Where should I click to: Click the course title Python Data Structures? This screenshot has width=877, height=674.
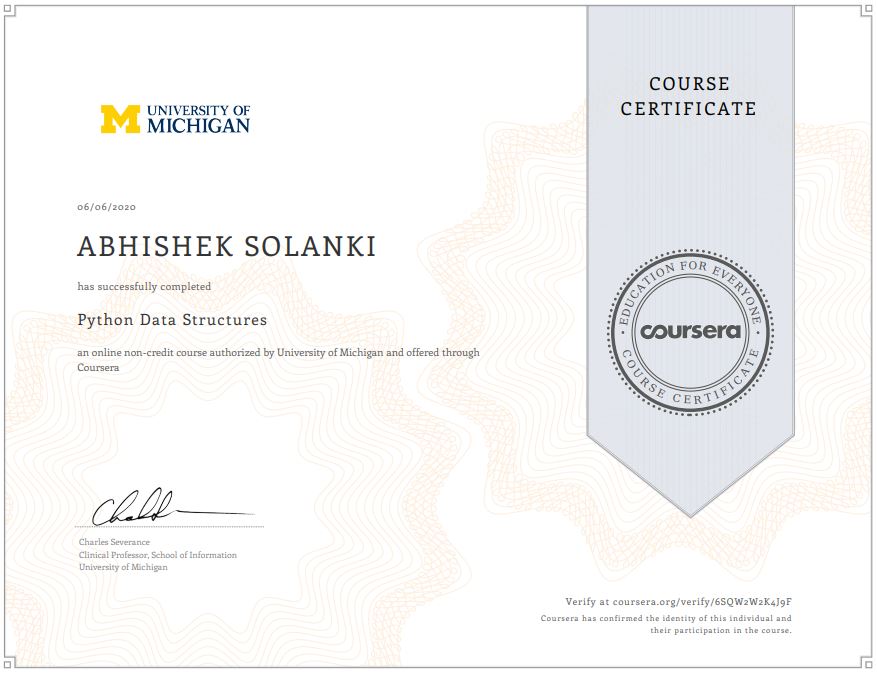click(x=172, y=320)
